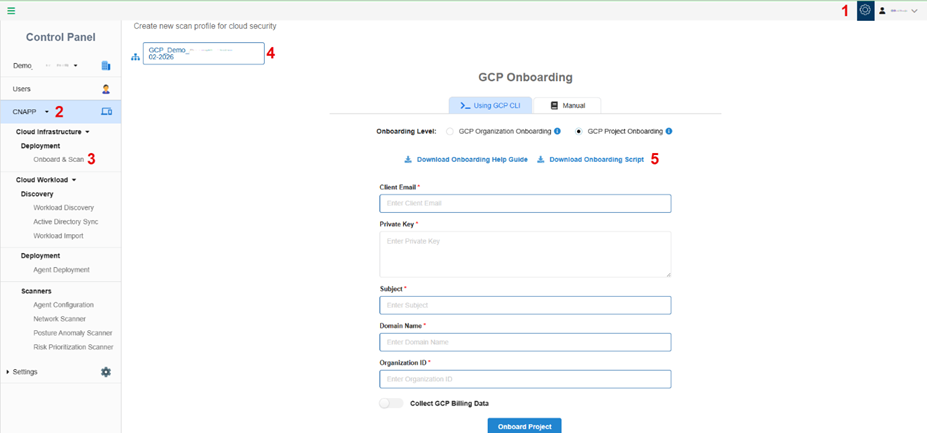Toggle Collect GCP Billing Data switch
Screen dimensions: 927x433
tap(391, 403)
